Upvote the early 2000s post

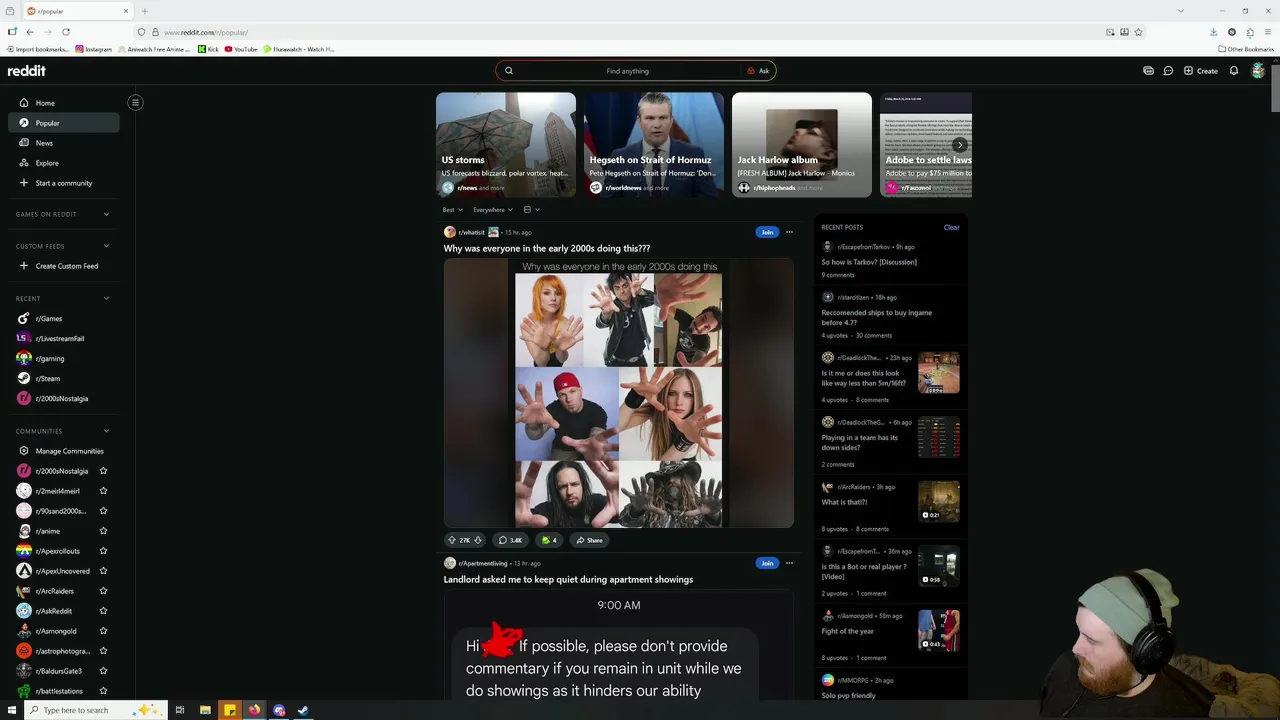click(x=451, y=540)
